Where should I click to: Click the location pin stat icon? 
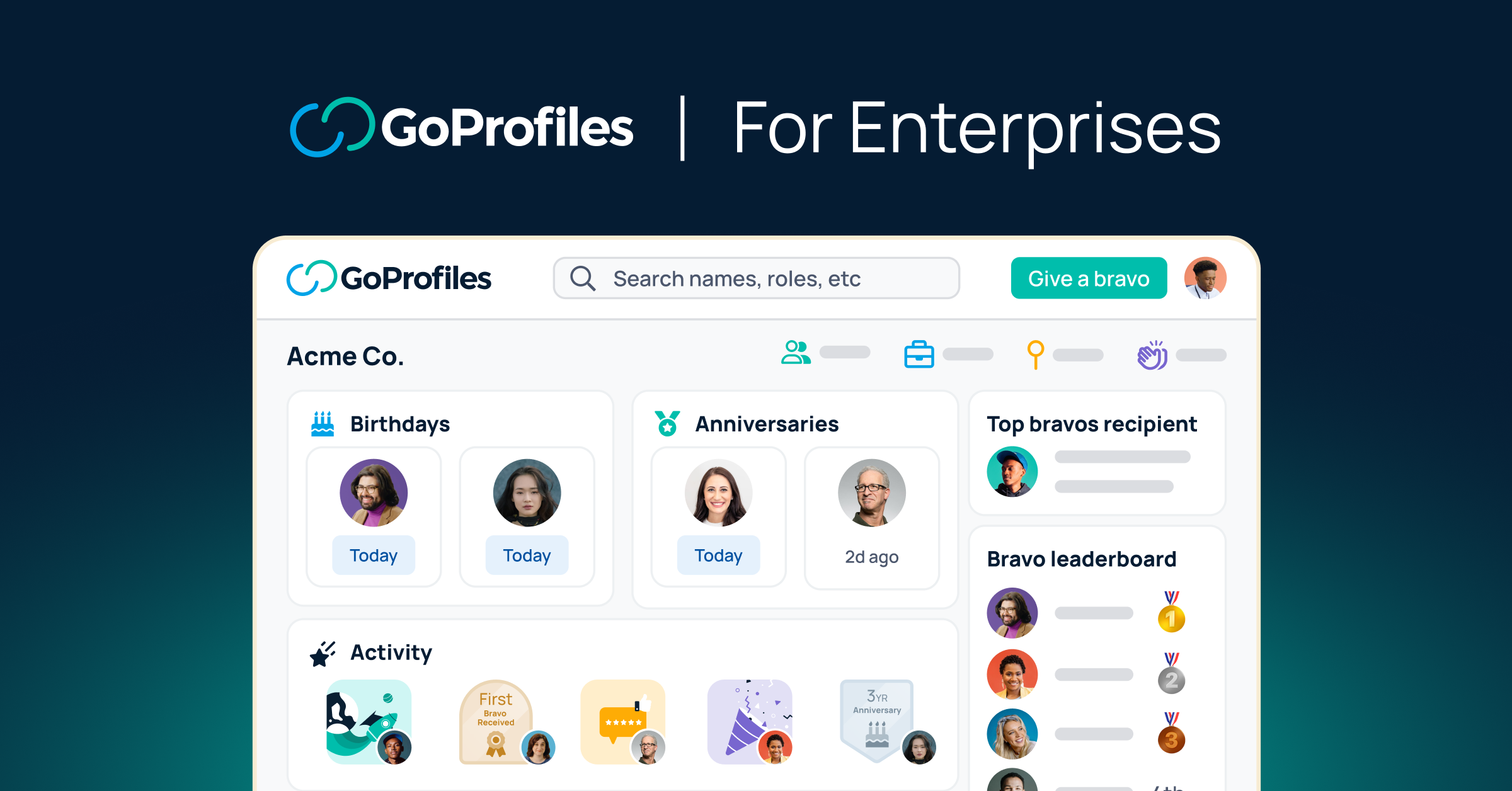[1034, 353]
